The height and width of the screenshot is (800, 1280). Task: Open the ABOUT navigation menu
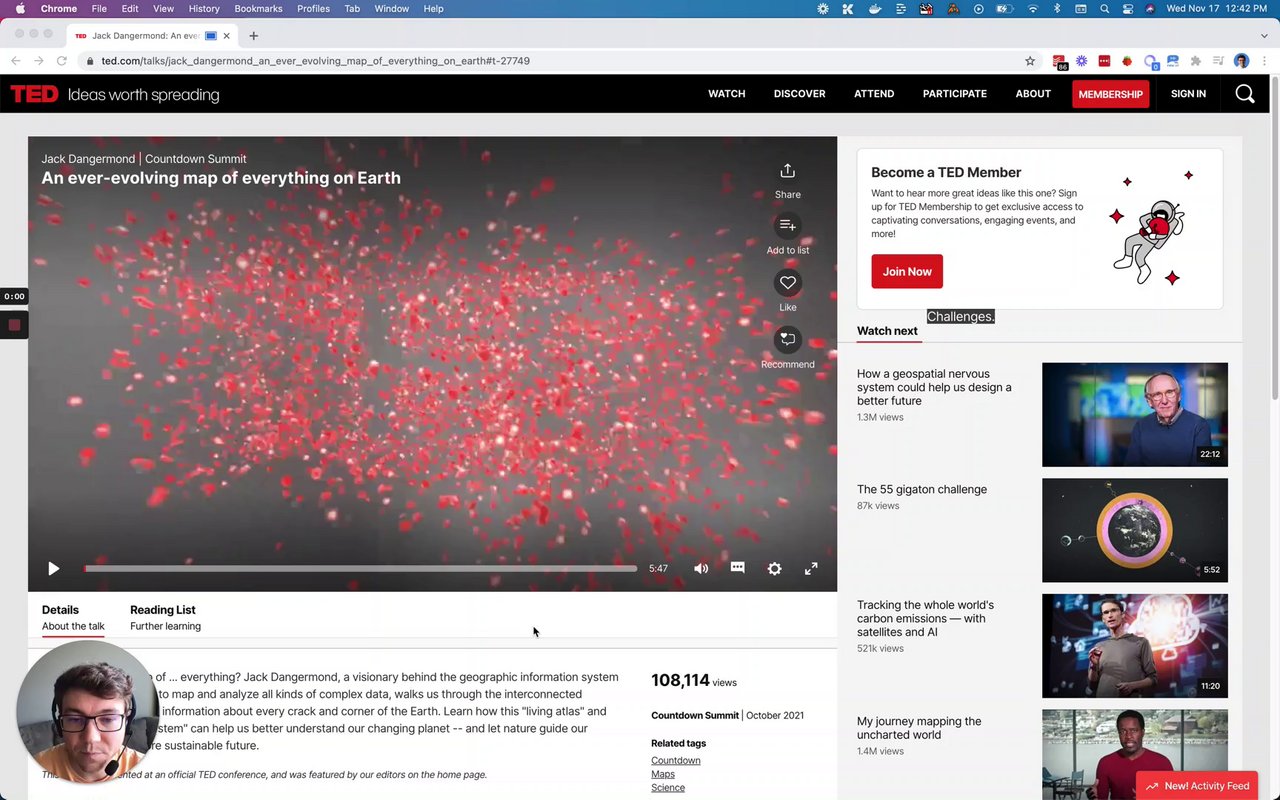click(1033, 94)
